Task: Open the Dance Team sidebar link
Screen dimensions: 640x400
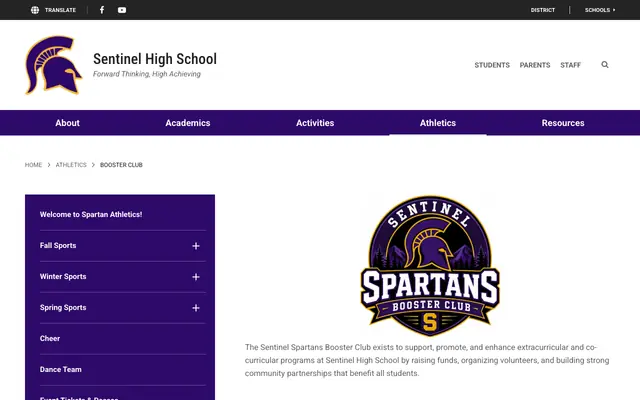Action: pyautogui.click(x=61, y=369)
